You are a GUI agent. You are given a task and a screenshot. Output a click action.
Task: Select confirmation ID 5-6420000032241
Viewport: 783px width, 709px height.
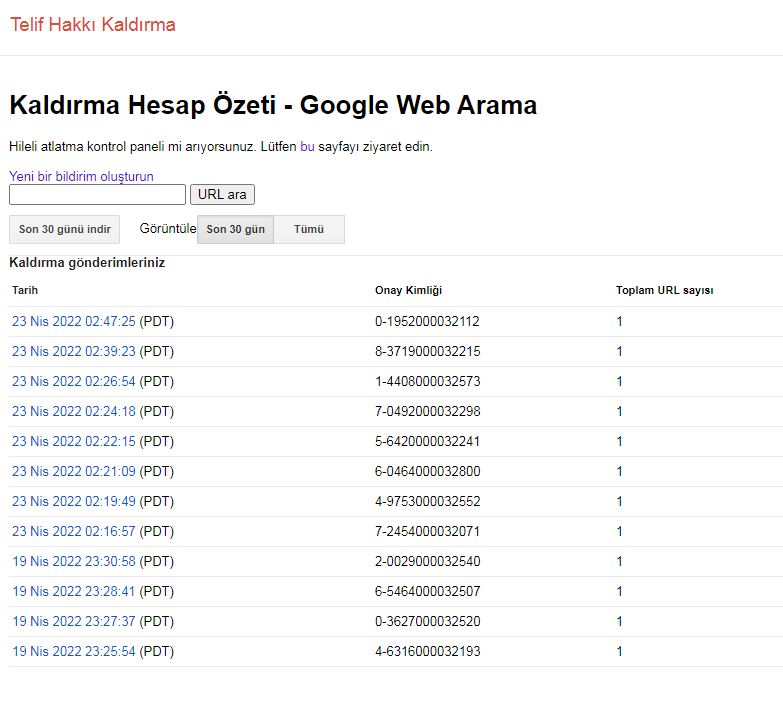click(427, 441)
